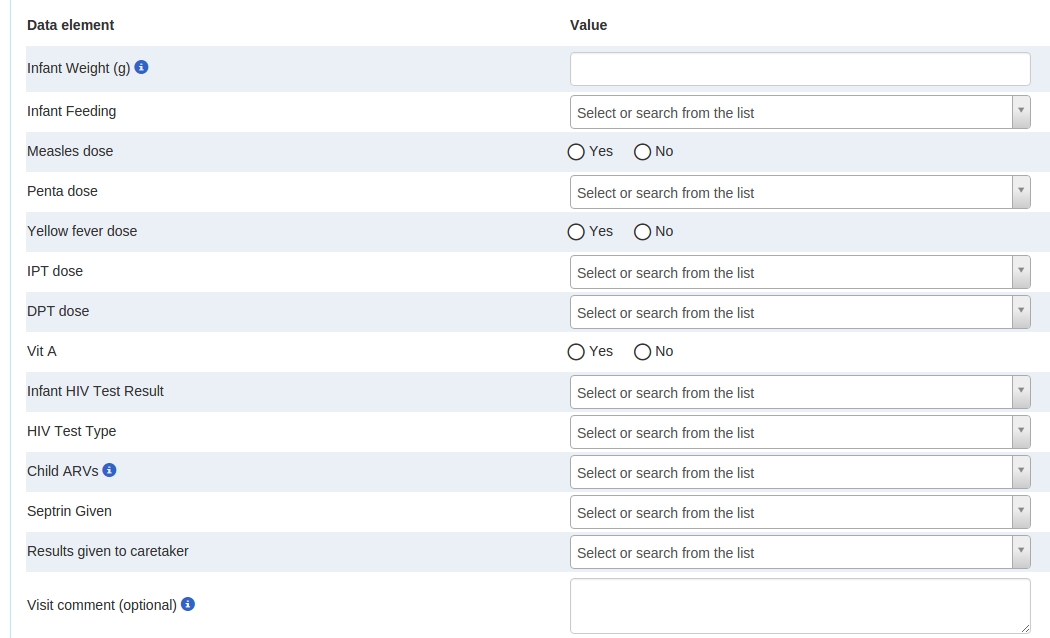Open the Infant Feeding dropdown

tap(800, 112)
